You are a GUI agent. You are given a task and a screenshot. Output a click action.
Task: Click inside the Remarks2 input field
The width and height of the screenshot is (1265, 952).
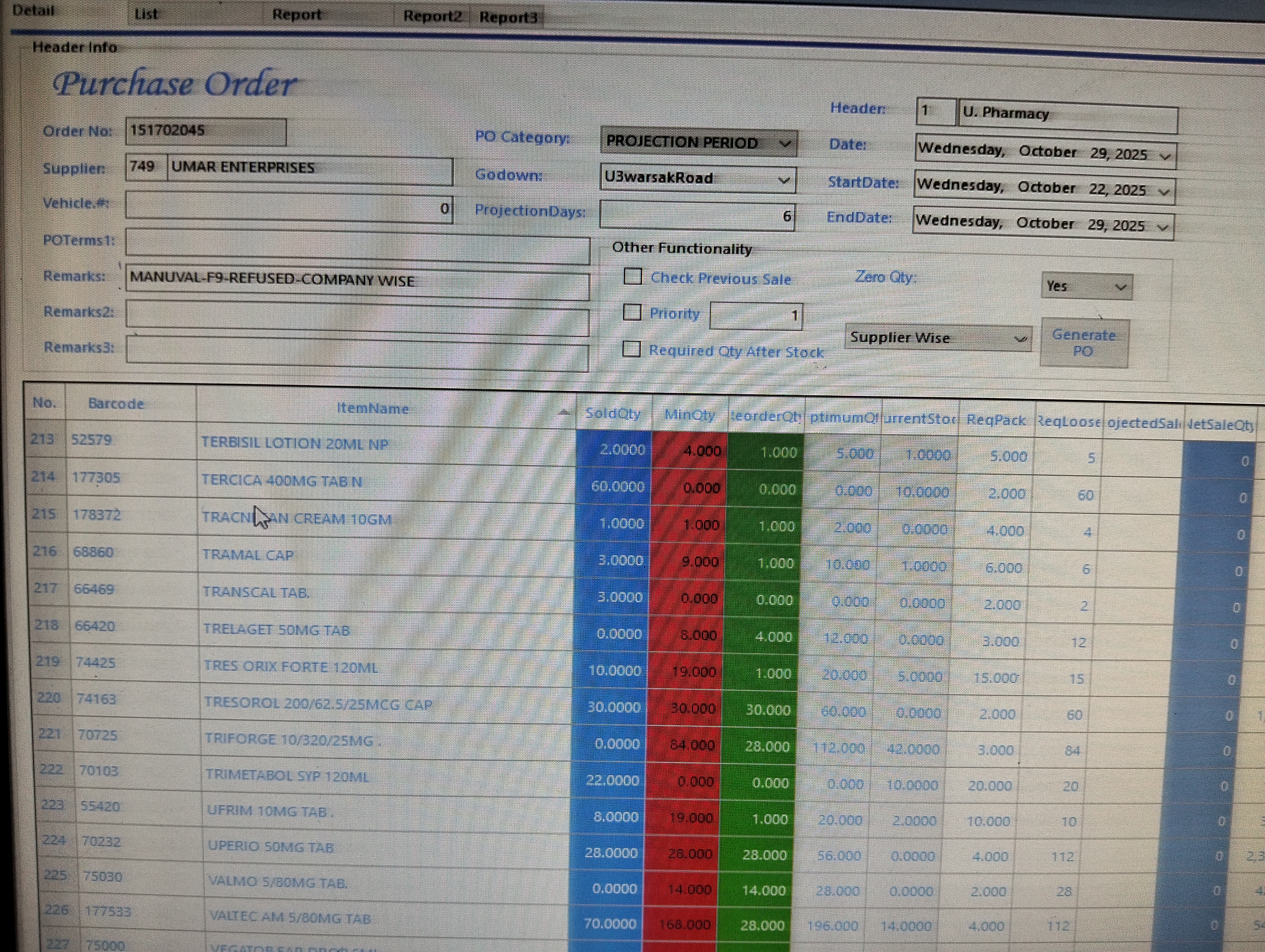point(357,318)
